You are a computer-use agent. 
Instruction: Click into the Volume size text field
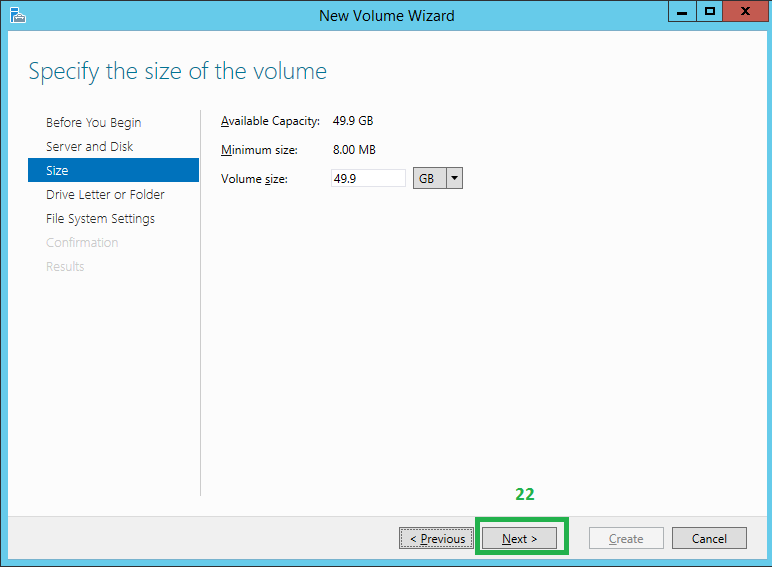[367, 178]
